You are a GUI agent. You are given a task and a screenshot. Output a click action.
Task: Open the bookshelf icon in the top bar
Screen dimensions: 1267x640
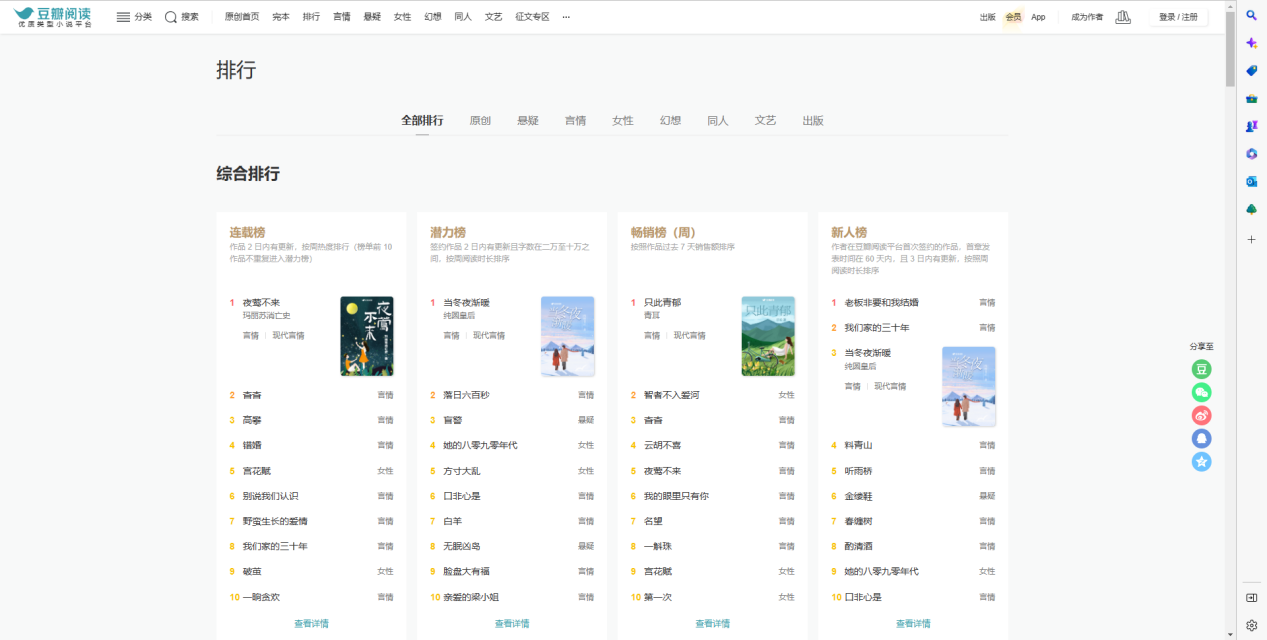1122,17
